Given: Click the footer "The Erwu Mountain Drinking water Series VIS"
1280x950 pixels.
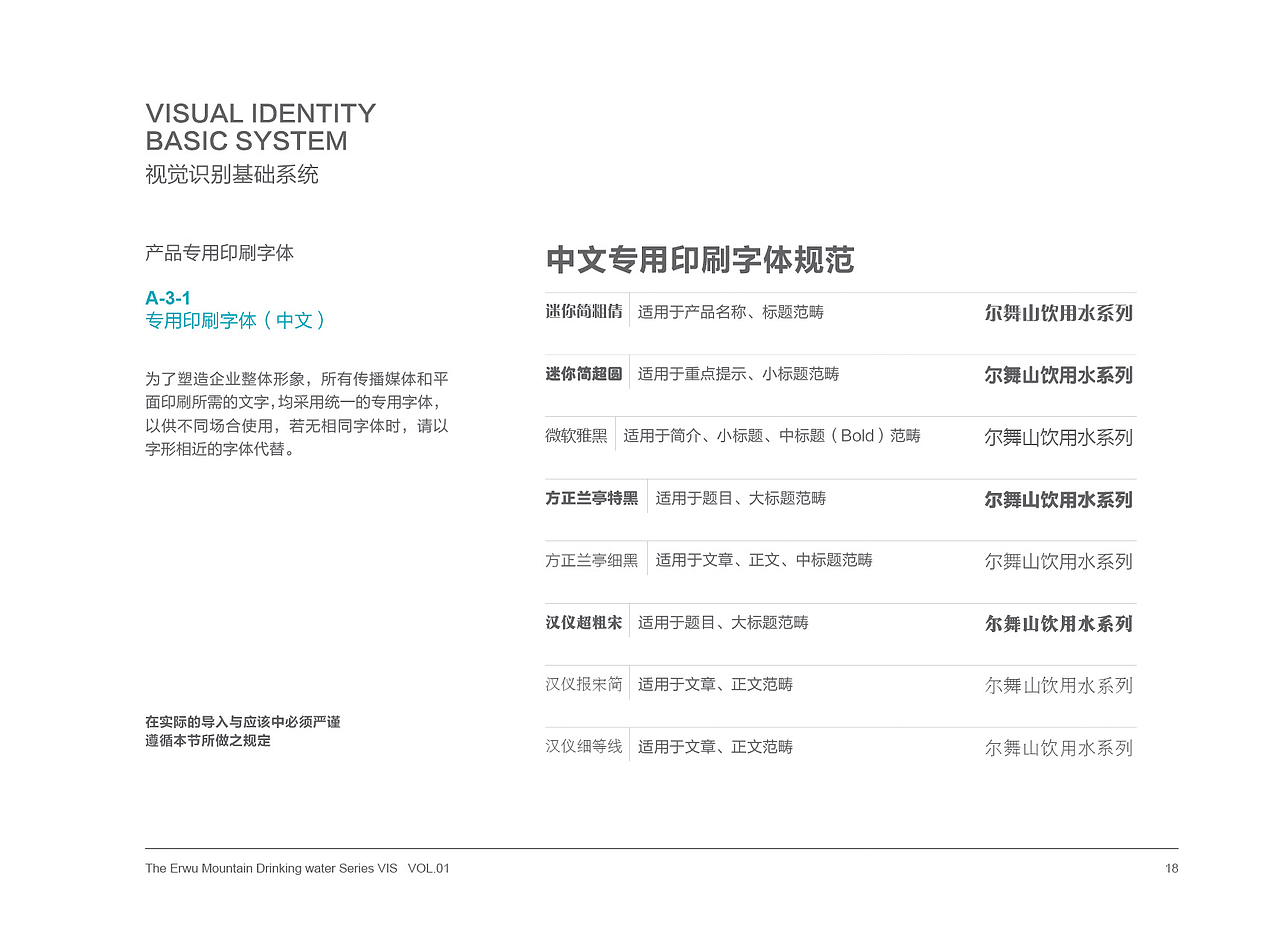Looking at the screenshot, I should 272,868.
